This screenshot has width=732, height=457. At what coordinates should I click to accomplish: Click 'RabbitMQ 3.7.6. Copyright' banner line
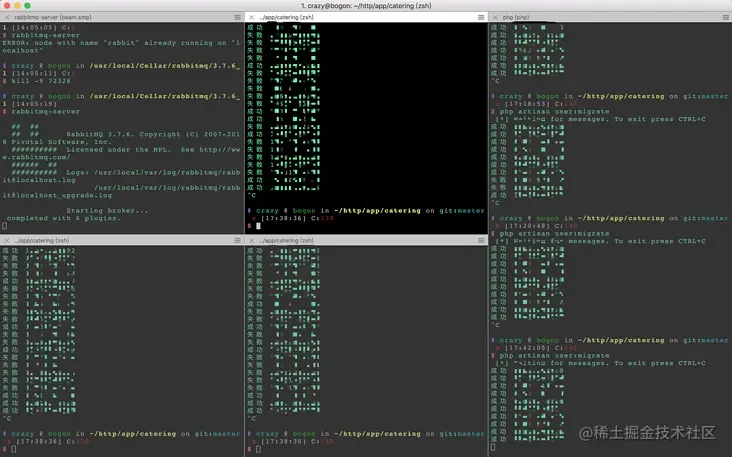point(153,134)
